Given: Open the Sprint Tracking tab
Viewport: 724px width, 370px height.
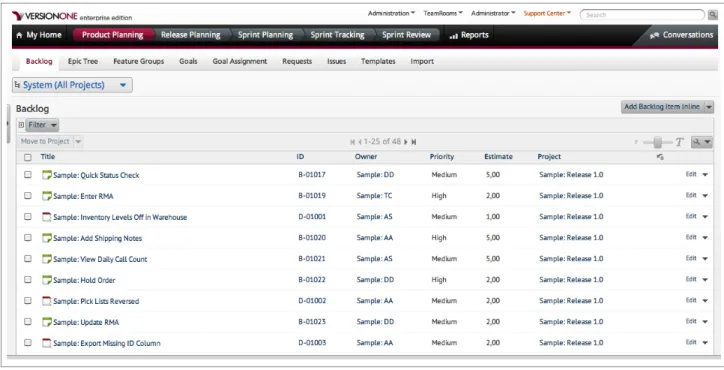Looking at the screenshot, I should (x=337, y=35).
